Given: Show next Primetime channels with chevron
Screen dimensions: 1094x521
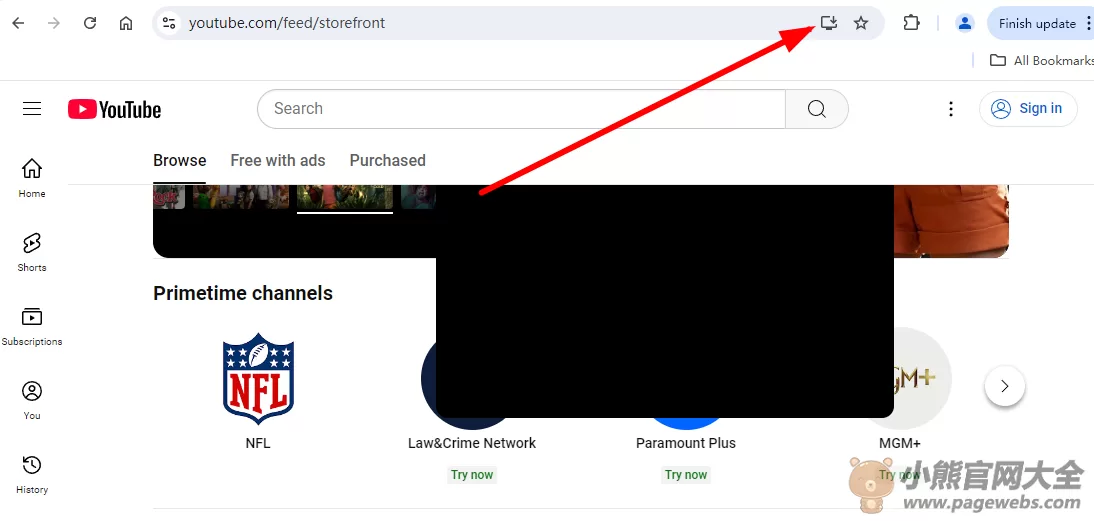Looking at the screenshot, I should [1005, 386].
